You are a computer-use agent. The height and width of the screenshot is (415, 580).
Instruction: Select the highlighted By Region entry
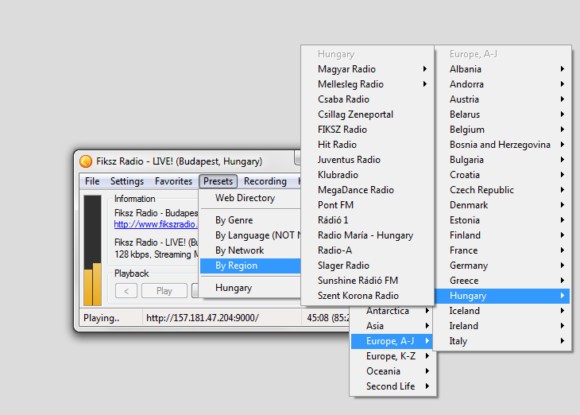(x=250, y=266)
